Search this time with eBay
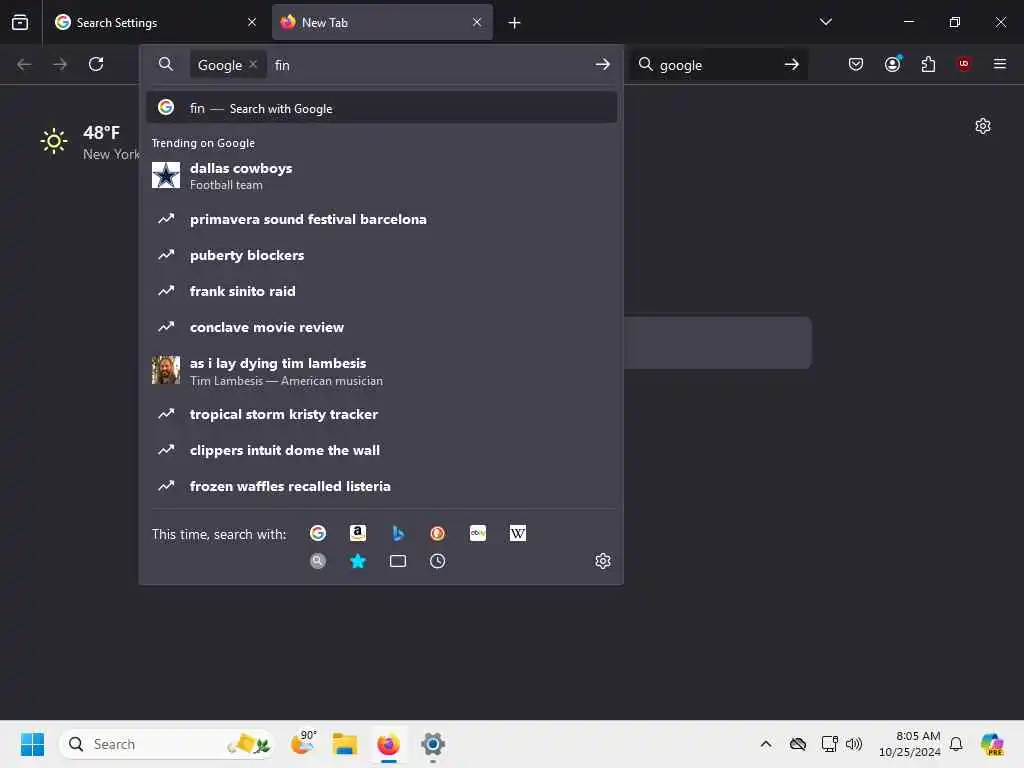The height and width of the screenshot is (768, 1024). [477, 534]
